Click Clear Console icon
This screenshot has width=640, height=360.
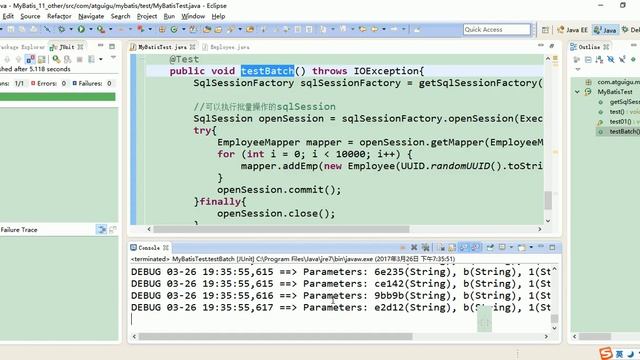point(441,247)
